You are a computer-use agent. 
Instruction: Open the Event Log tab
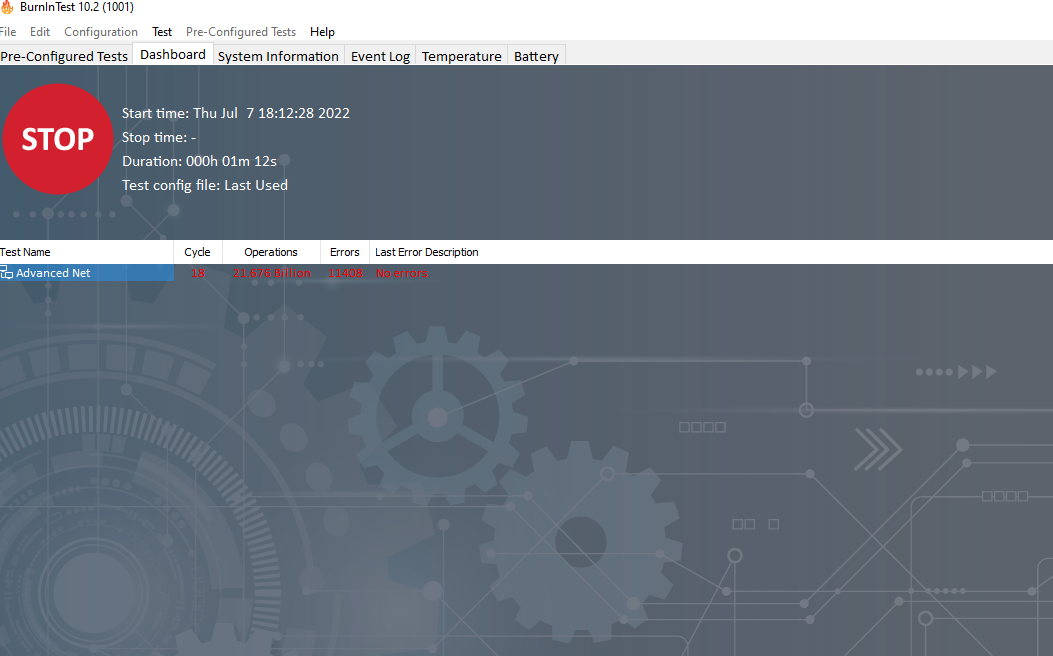380,56
